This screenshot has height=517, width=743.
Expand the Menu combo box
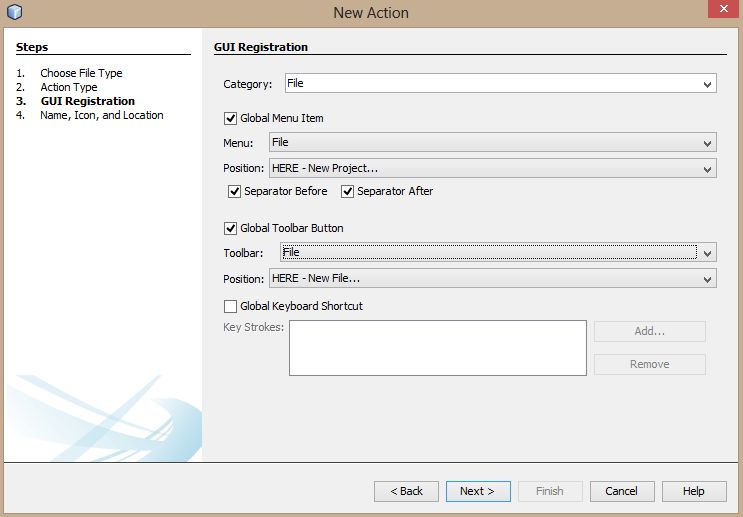coord(707,143)
